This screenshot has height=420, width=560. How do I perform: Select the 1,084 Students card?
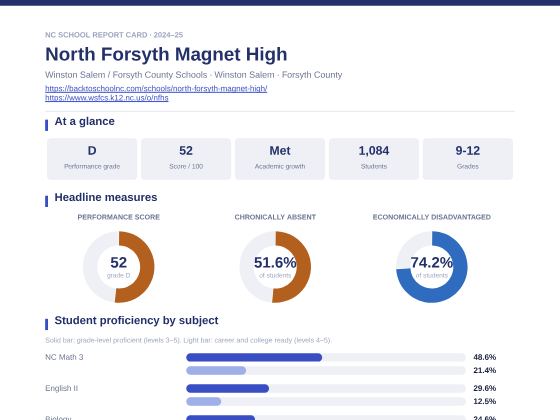[x=374, y=159]
